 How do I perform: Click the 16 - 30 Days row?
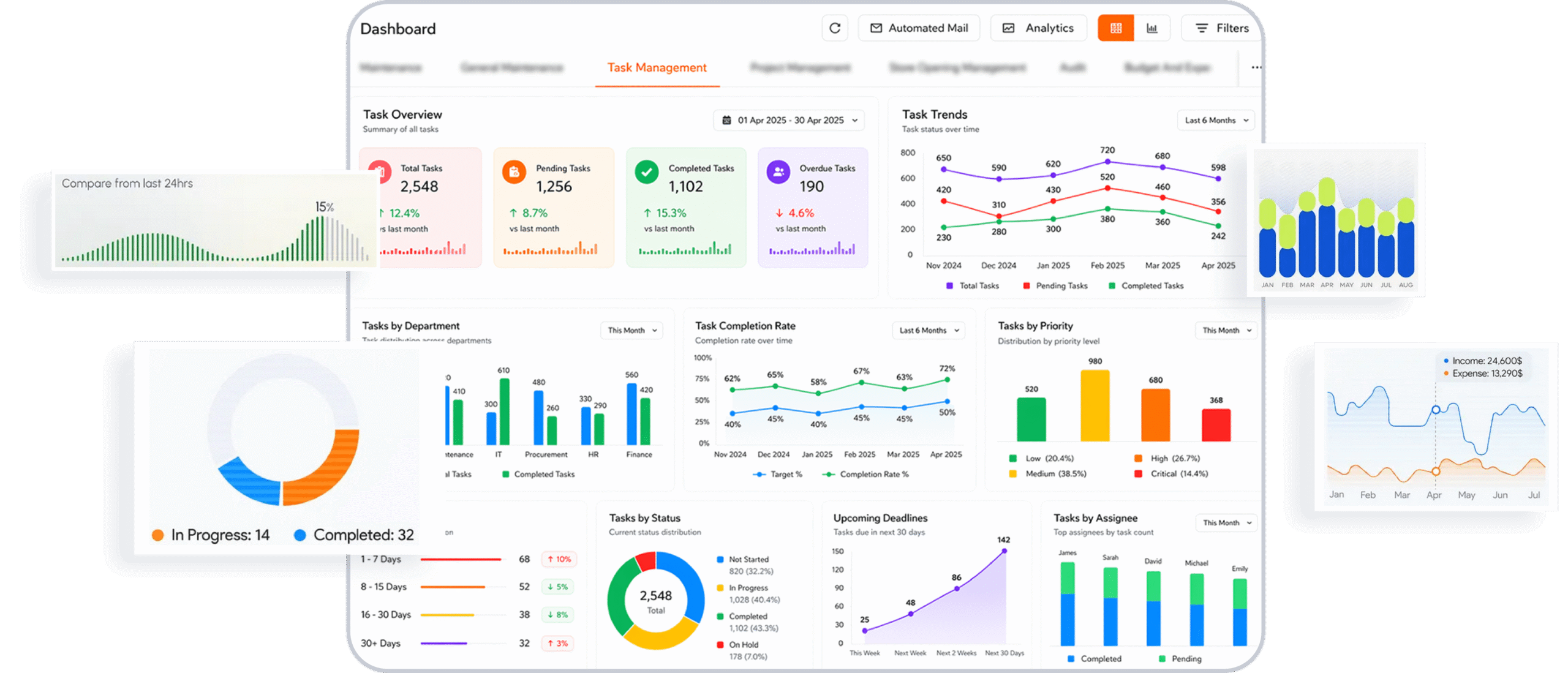(467, 614)
